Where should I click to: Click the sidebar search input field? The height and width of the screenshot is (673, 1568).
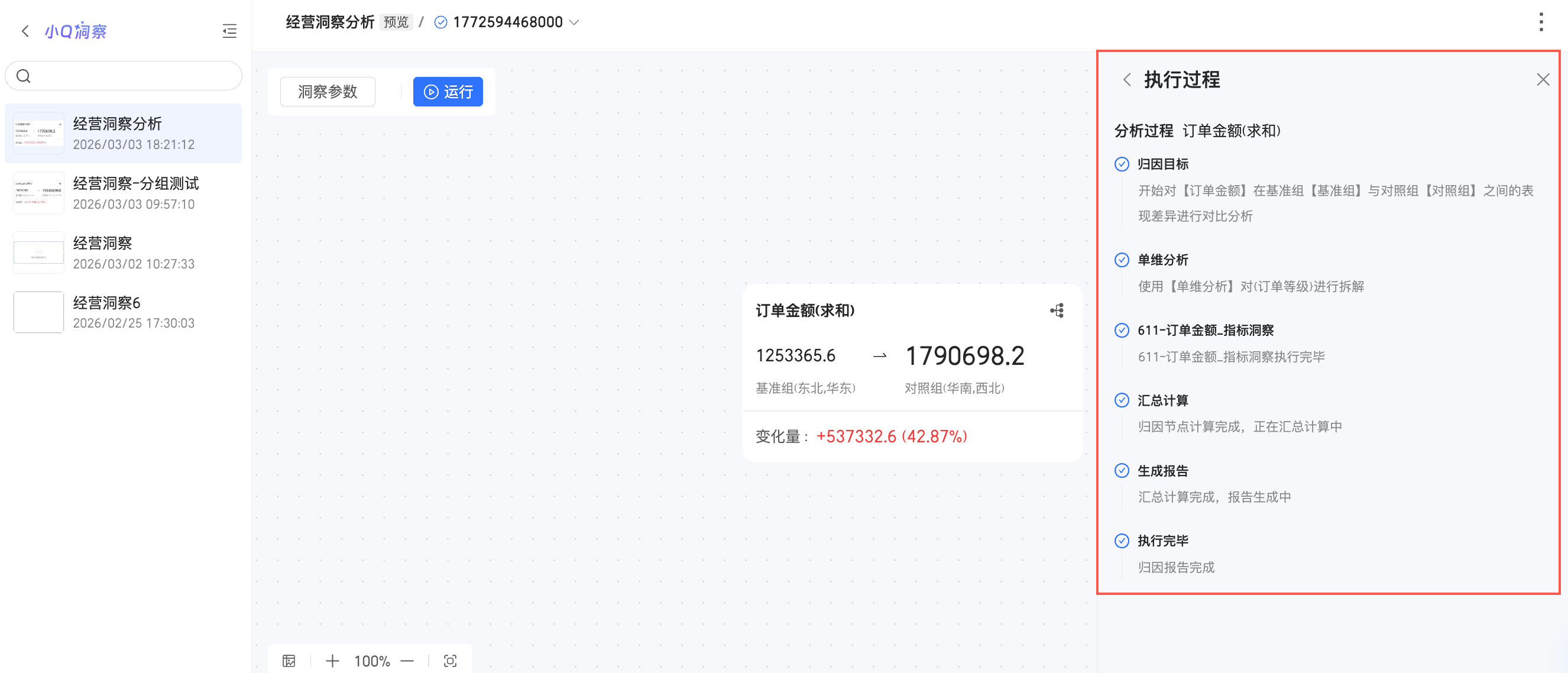[x=134, y=76]
